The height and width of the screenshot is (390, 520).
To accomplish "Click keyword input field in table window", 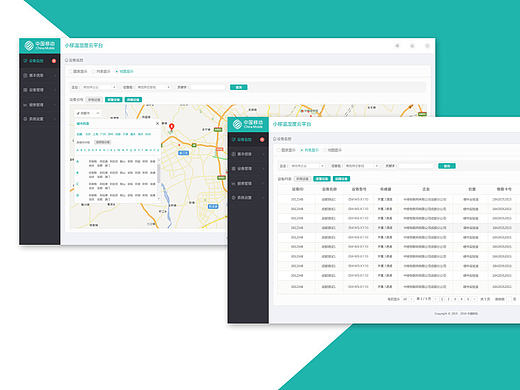I will click(416, 166).
